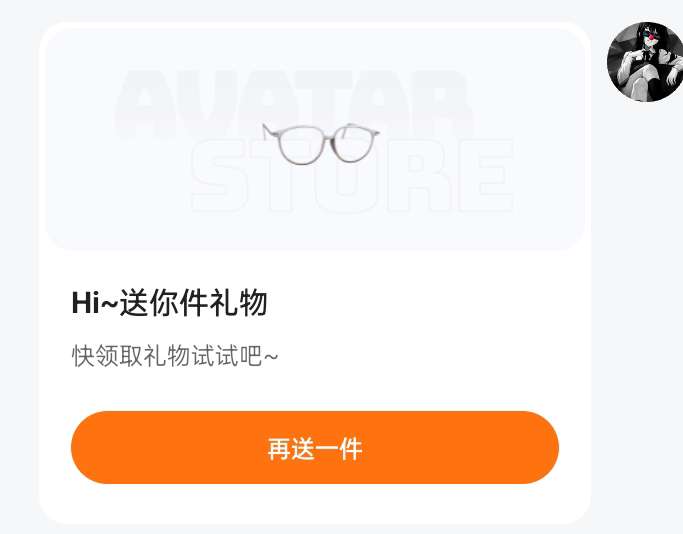Tap the 再送 characters on the button
This screenshot has height=534, width=683.
point(291,449)
